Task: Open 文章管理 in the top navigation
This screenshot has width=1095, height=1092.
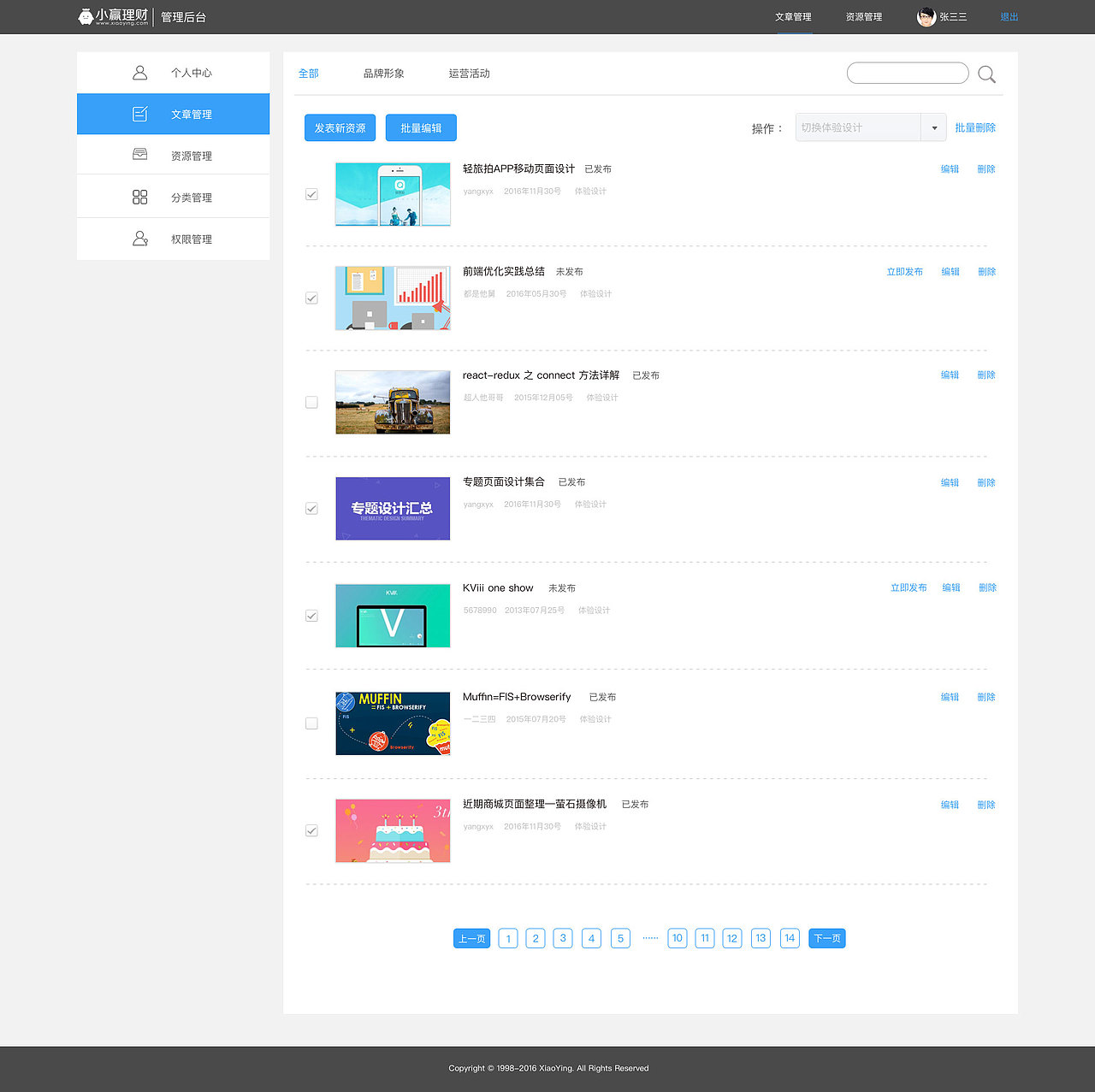Action: [793, 17]
